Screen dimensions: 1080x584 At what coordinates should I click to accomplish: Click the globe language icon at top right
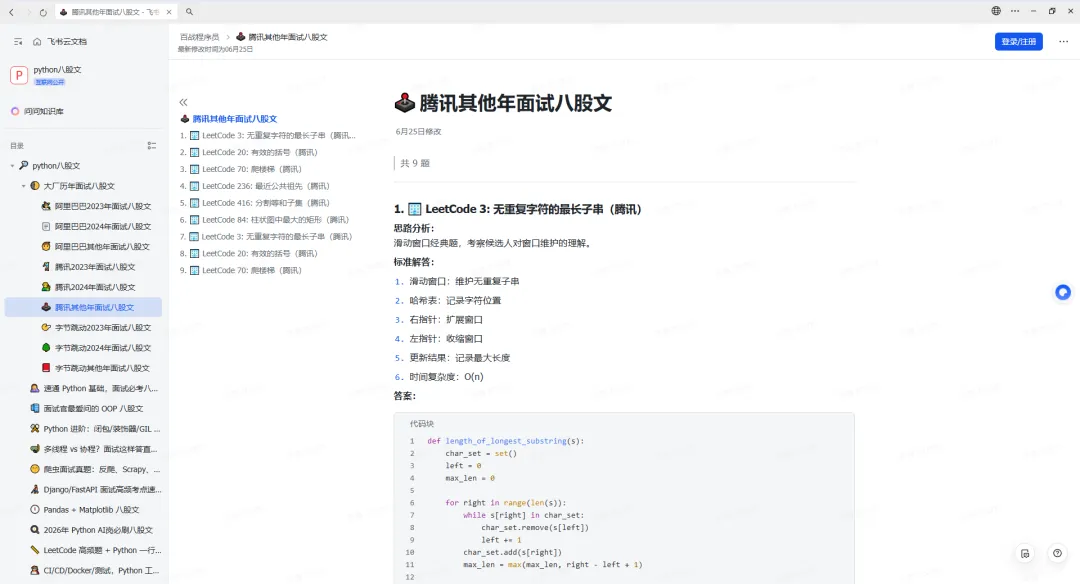click(x=996, y=11)
